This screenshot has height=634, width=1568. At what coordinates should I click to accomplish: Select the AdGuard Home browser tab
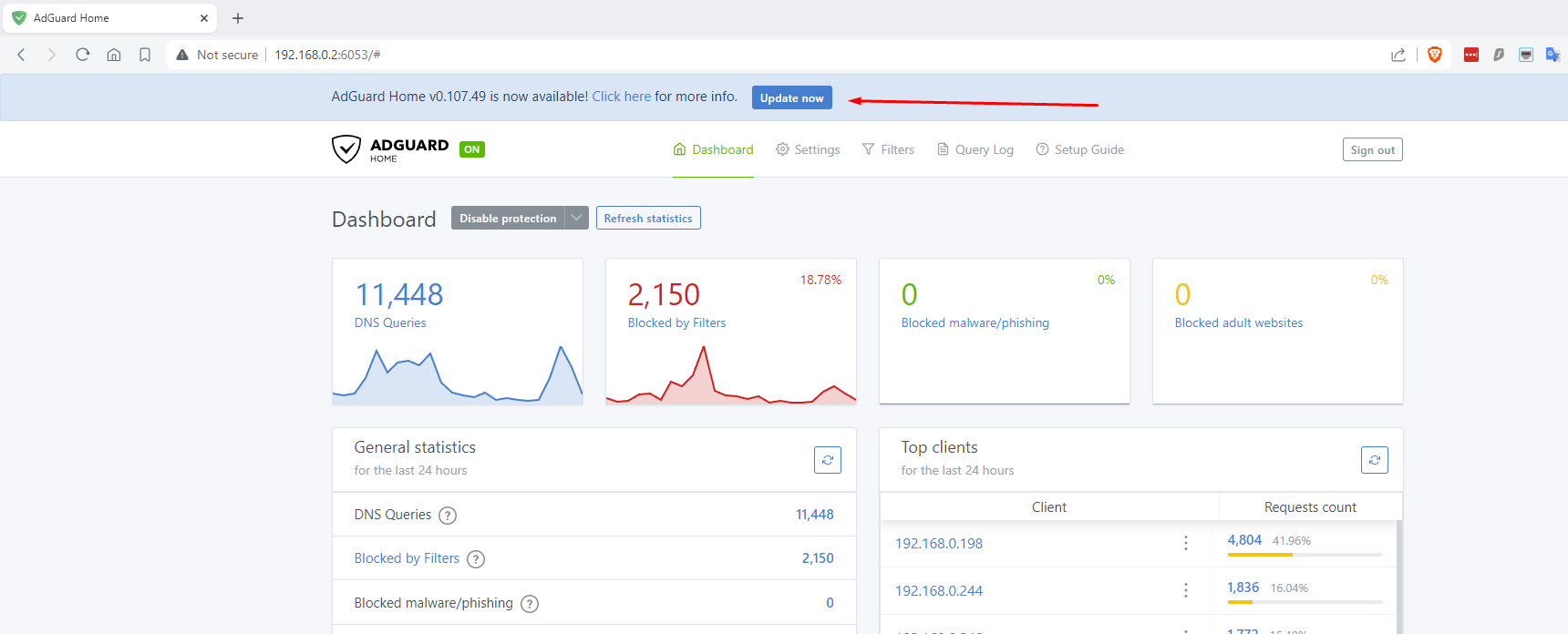coord(109,18)
